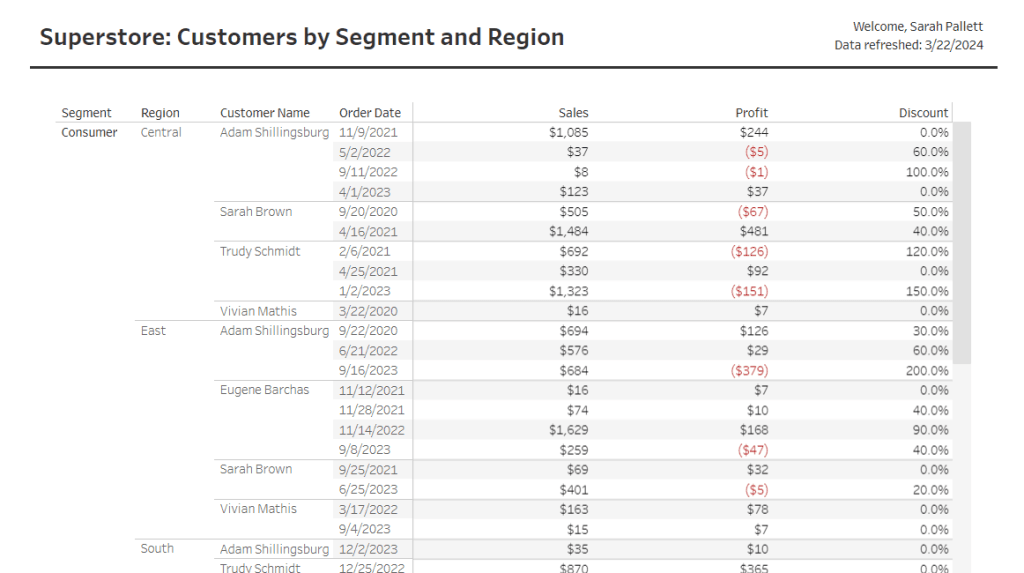The image size is (1024, 573).
Task: Click the table's vertical scrollbar
Action: [x=962, y=242]
